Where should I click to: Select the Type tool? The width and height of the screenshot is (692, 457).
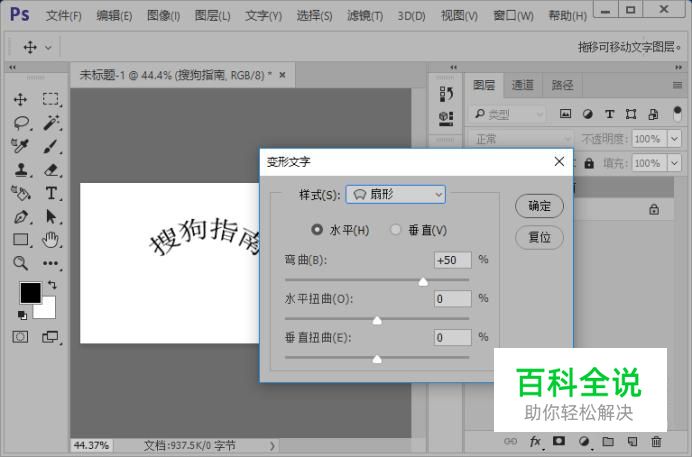coord(51,193)
